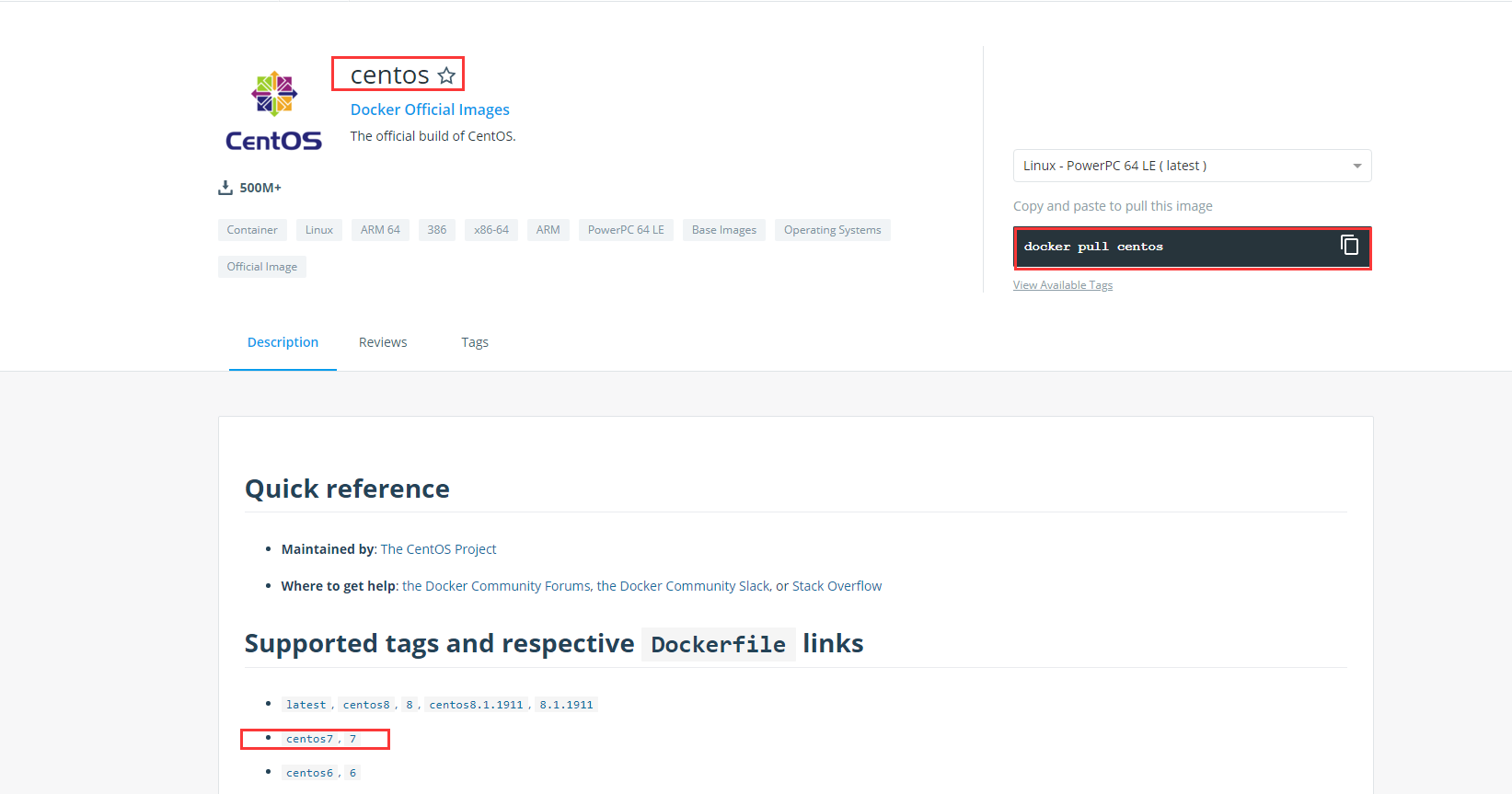Open the latest Dockerfile tag link
The image size is (1512, 794).
(306, 705)
